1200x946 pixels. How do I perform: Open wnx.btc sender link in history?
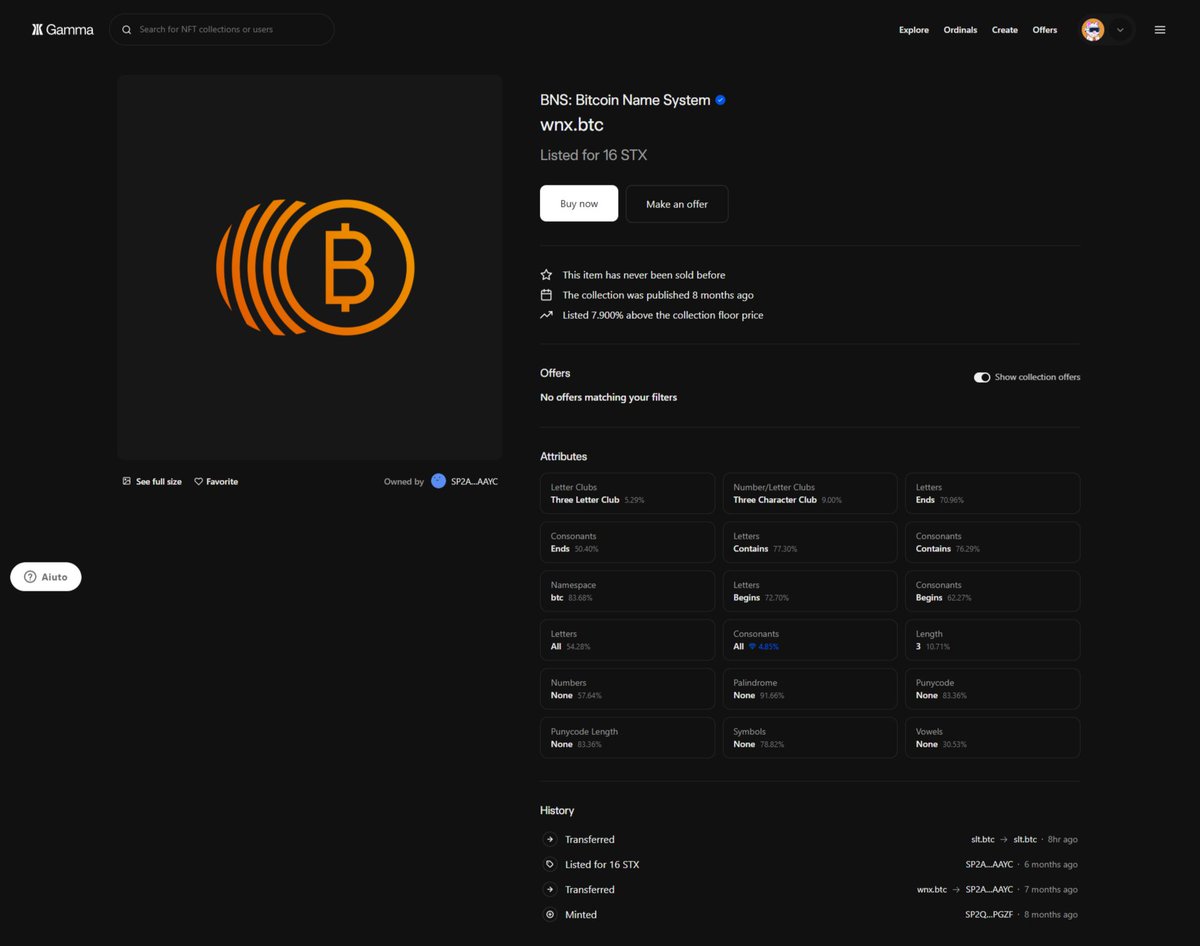pyautogui.click(x=932, y=890)
